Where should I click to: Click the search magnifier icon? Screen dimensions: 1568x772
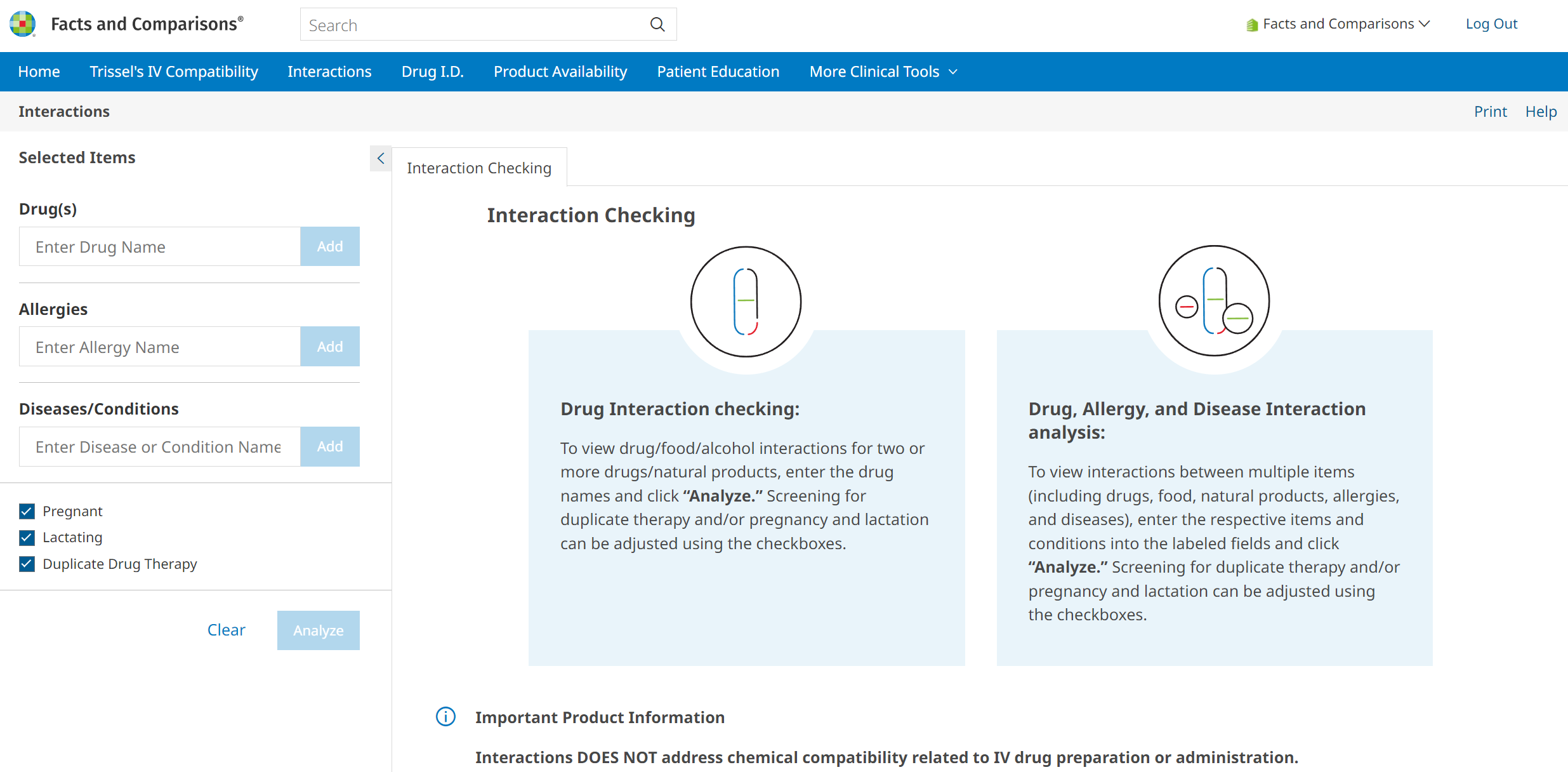pos(657,25)
